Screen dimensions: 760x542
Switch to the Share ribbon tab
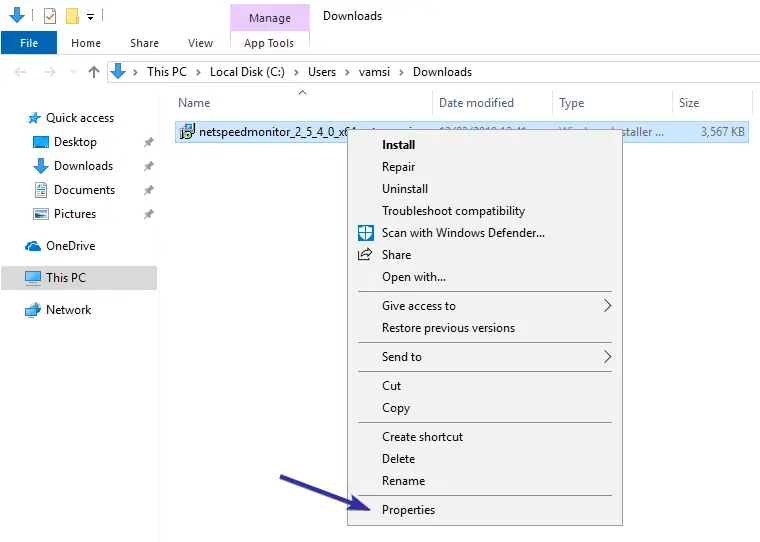[x=144, y=43]
